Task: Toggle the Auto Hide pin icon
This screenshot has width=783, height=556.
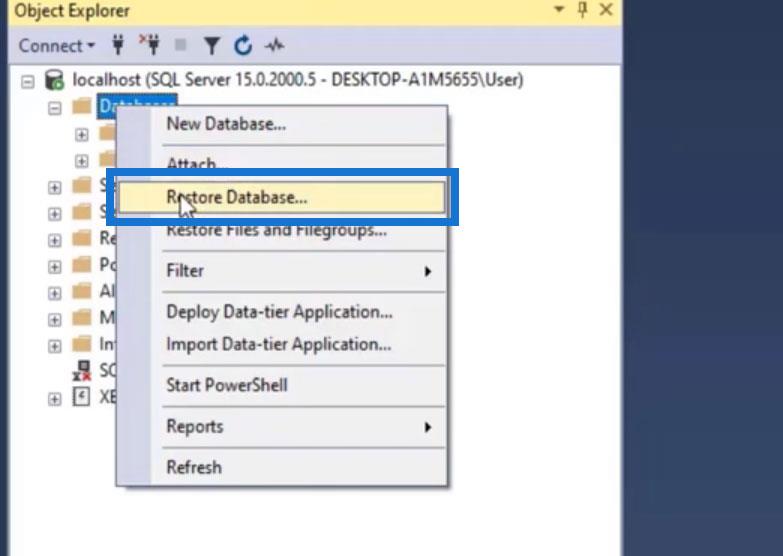Action: coord(582,9)
